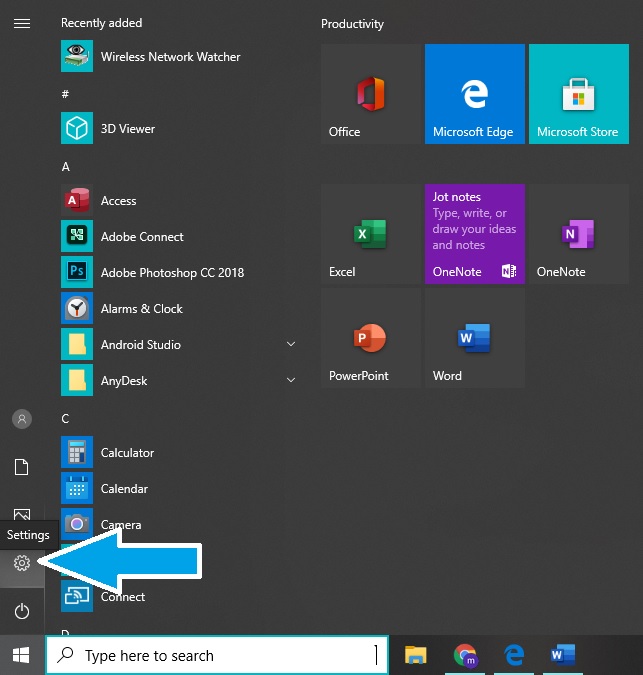Click the Type here to search box

216,656
